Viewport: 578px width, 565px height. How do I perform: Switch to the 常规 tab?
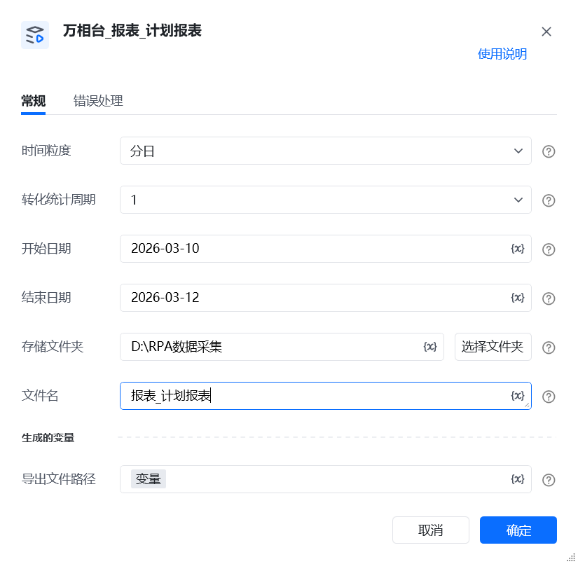pyautogui.click(x=33, y=101)
